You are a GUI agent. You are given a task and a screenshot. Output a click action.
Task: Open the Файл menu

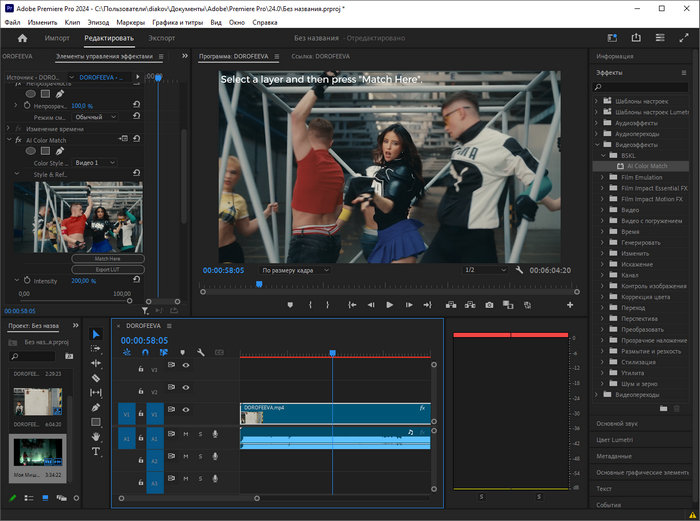(x=12, y=22)
